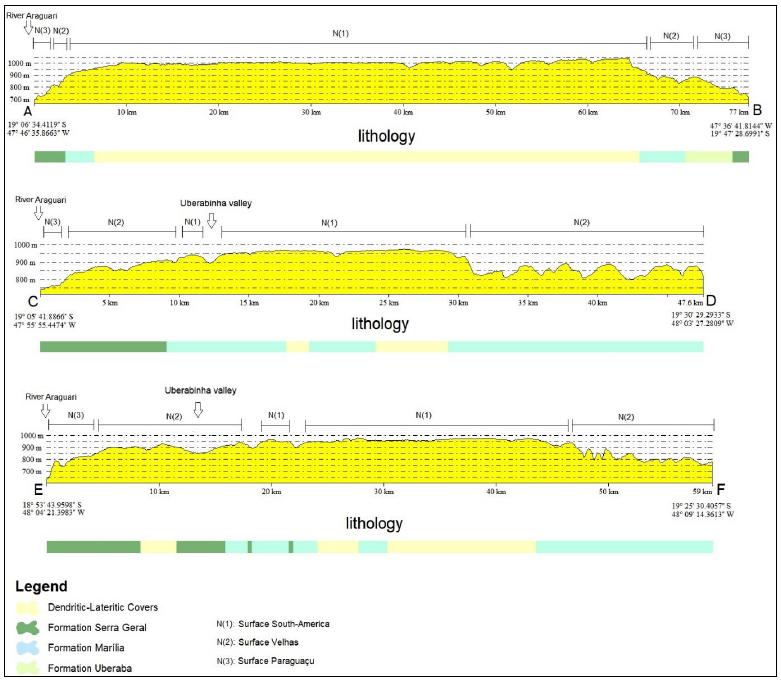Pick the Formation Marília legend swatch

(33, 647)
